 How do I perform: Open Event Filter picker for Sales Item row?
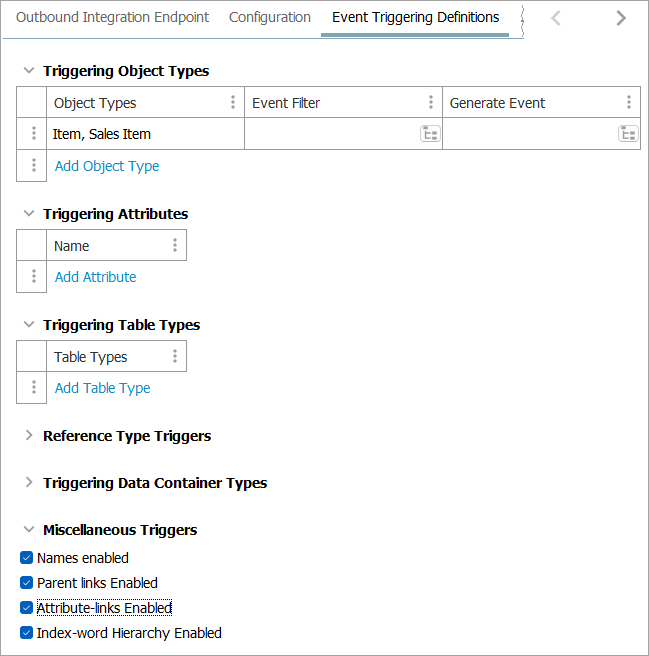pyautogui.click(x=430, y=134)
